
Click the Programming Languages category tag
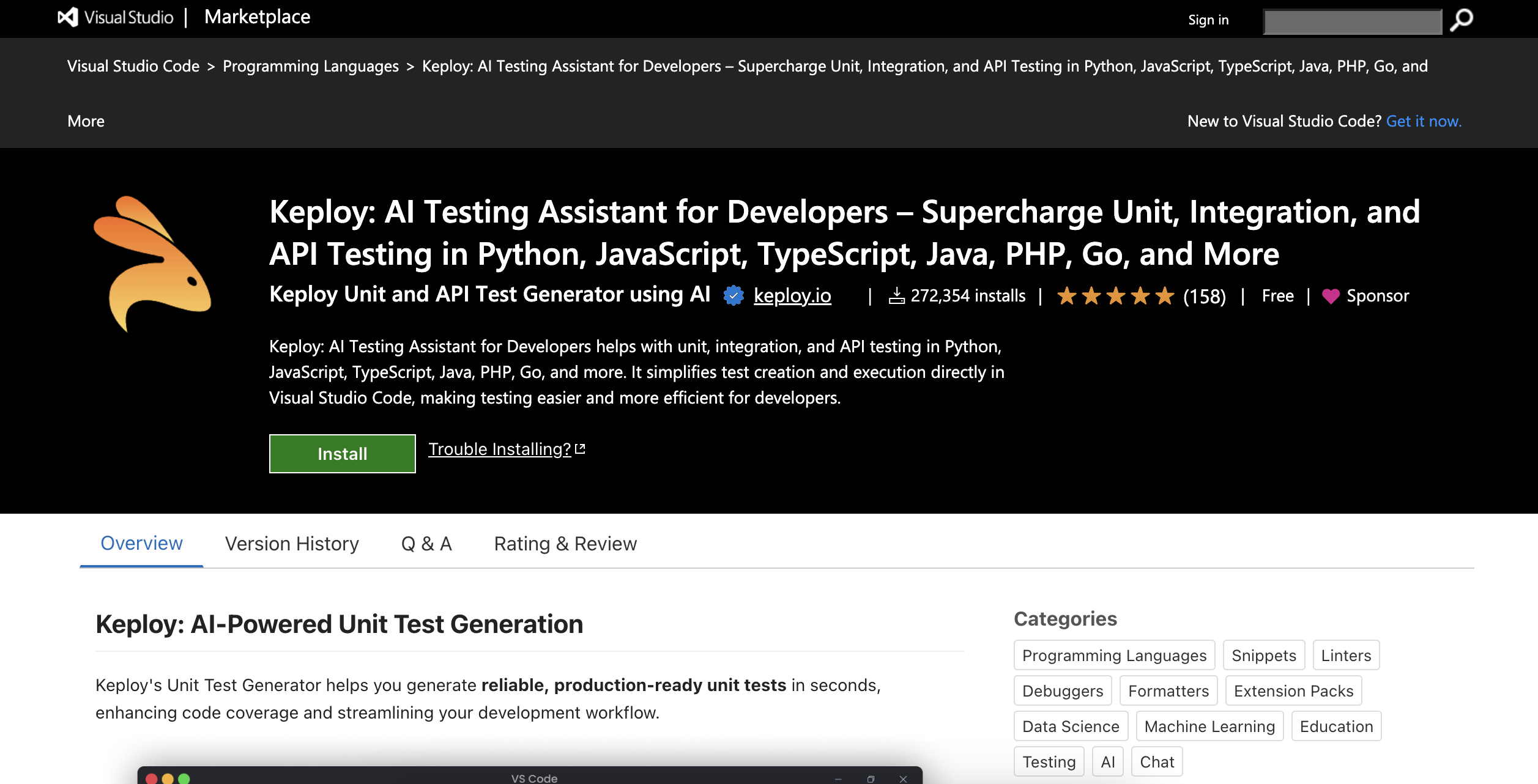[1114, 656]
